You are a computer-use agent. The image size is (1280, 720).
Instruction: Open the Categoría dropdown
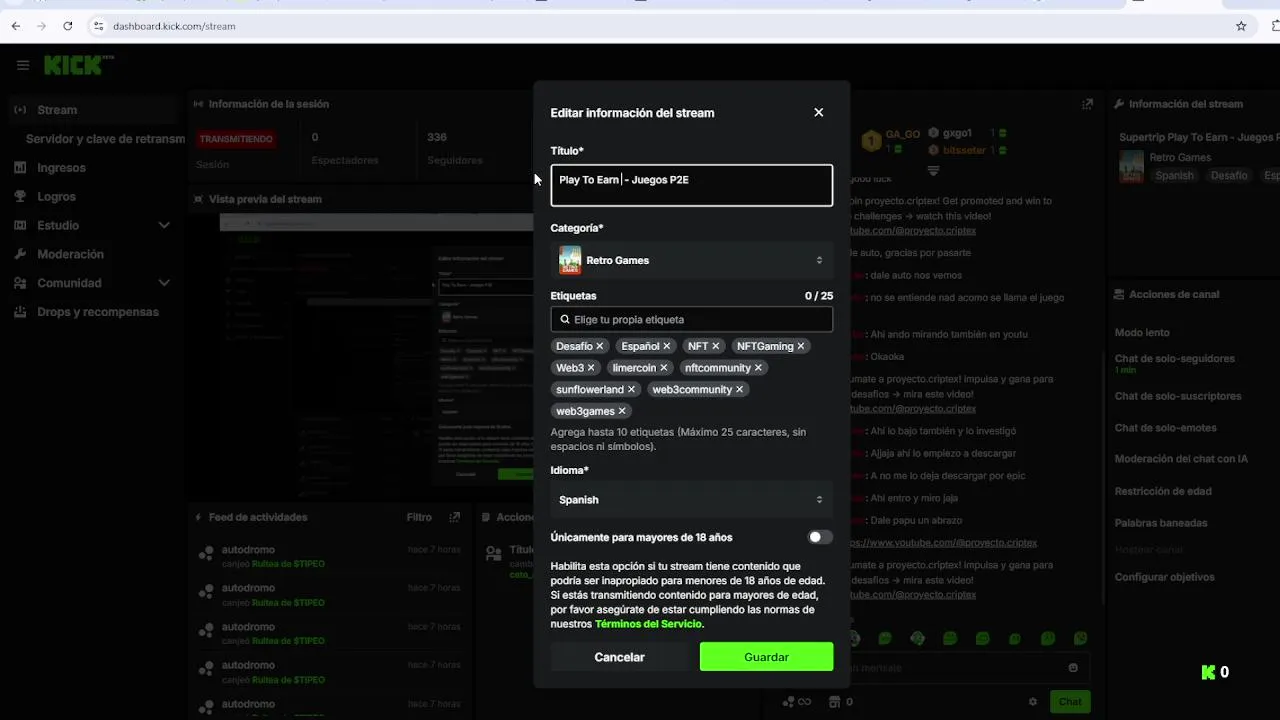tap(691, 260)
